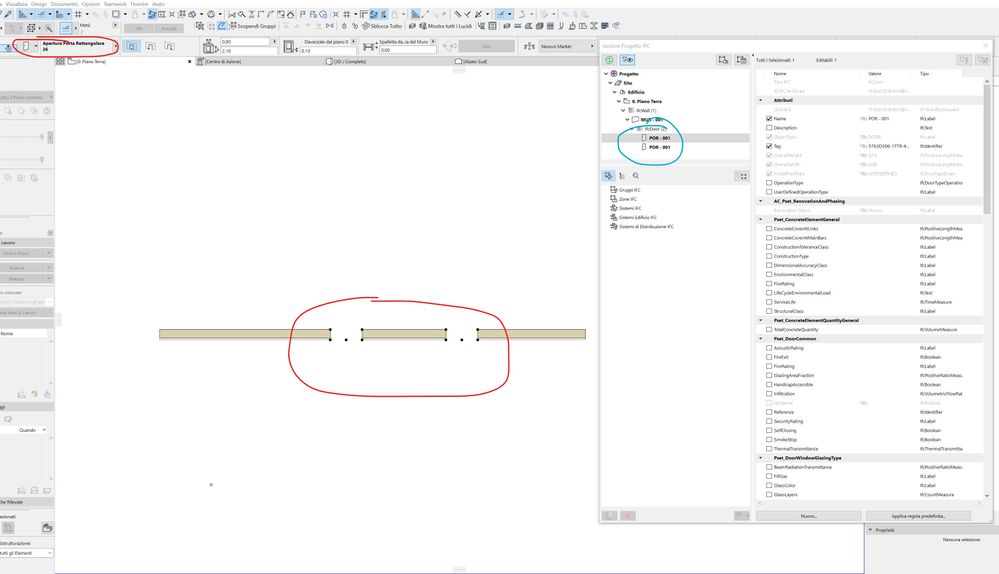
Task: Toggle the Description attribute checkbox
Action: pos(769,127)
